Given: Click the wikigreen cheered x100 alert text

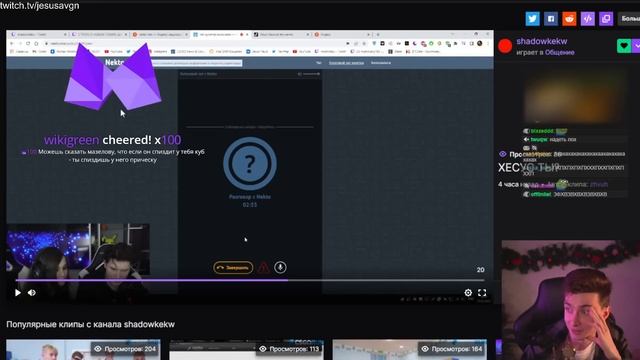Looking at the screenshot, I should [x=113, y=140].
